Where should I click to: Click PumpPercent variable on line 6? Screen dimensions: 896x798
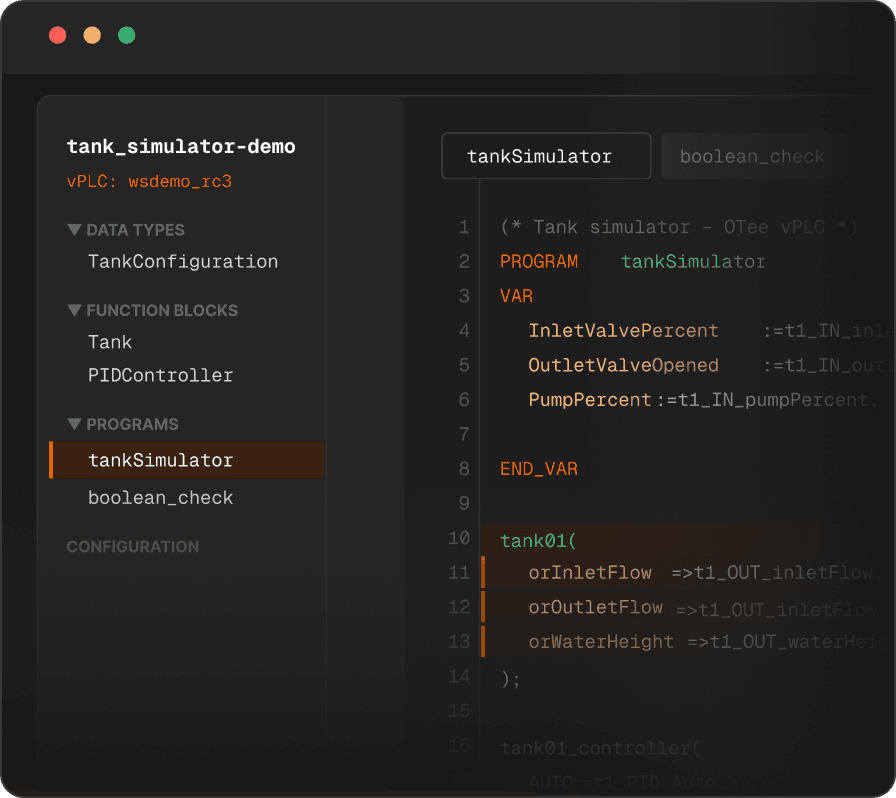(x=590, y=400)
